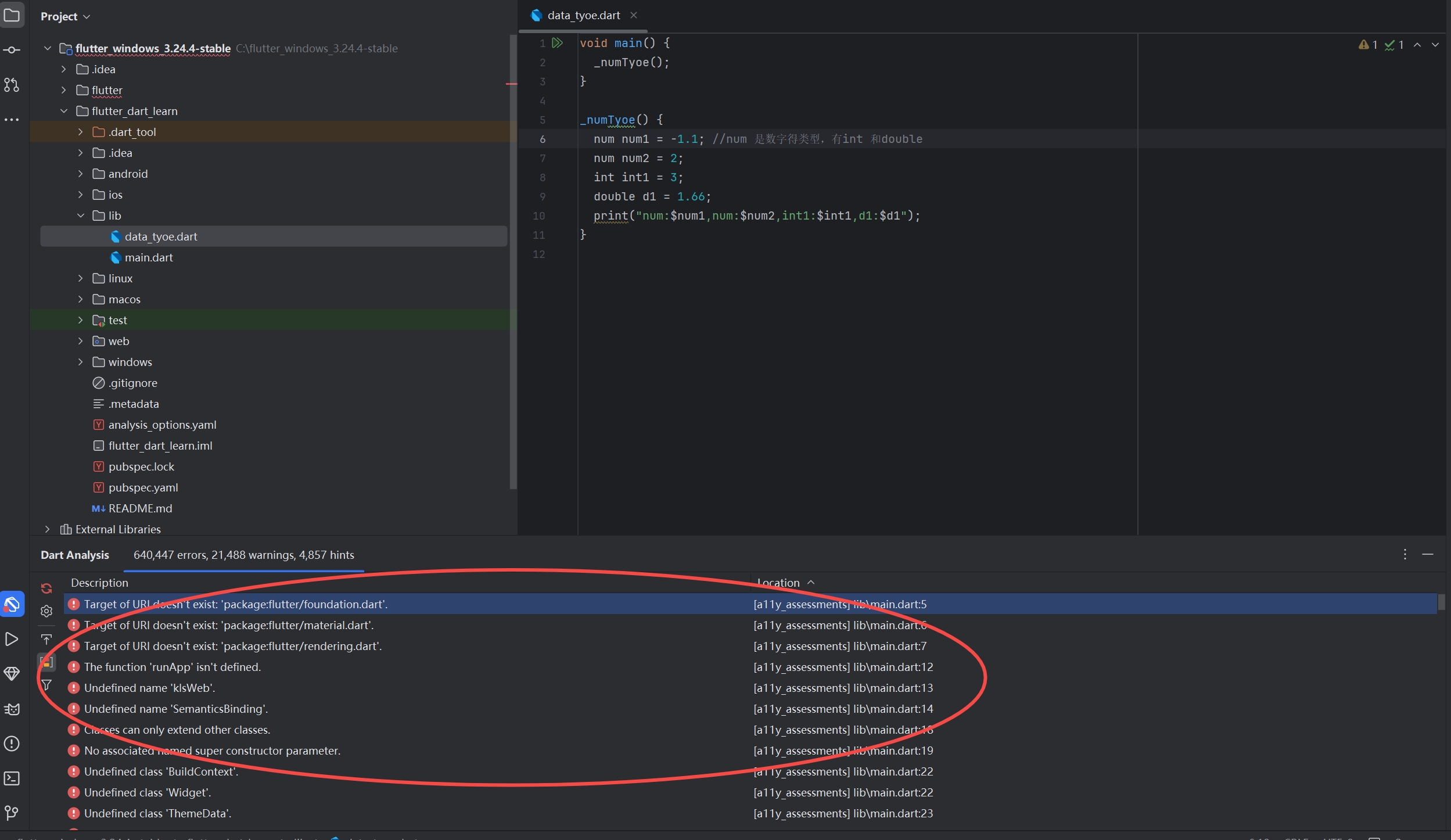The height and width of the screenshot is (840, 1451).
Task: Select main.dart in project tree
Action: [149, 257]
